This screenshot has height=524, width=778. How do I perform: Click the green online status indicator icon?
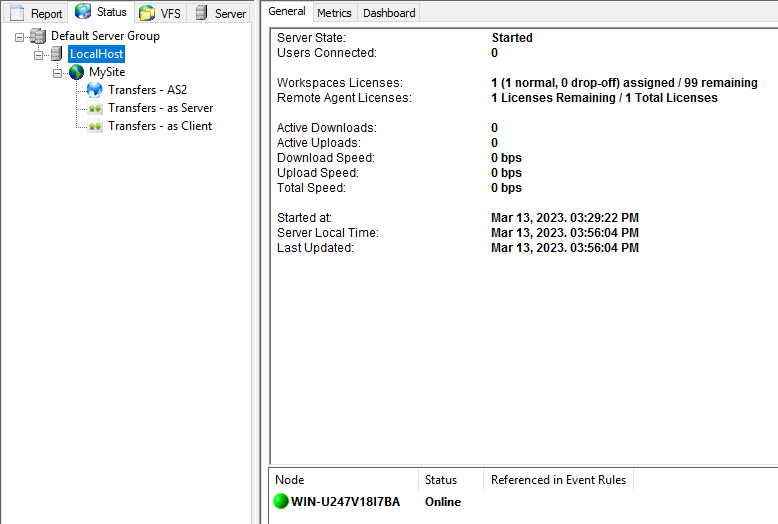point(280,502)
